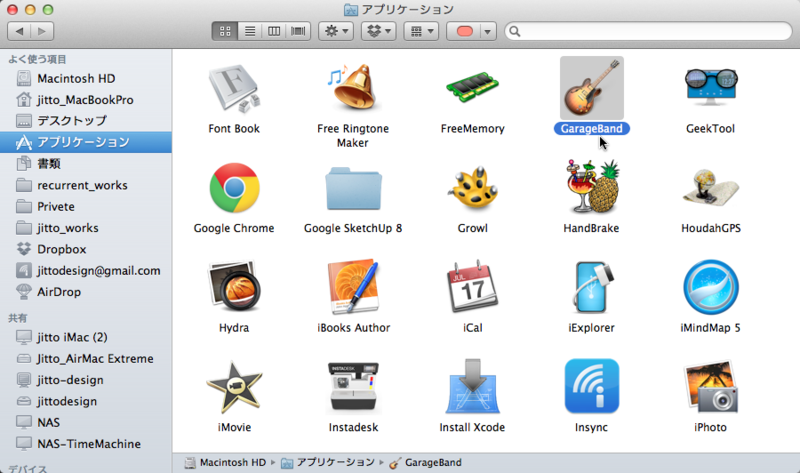800x473 pixels.
Task: Open the label color dropdown arrow
Action: click(488, 31)
